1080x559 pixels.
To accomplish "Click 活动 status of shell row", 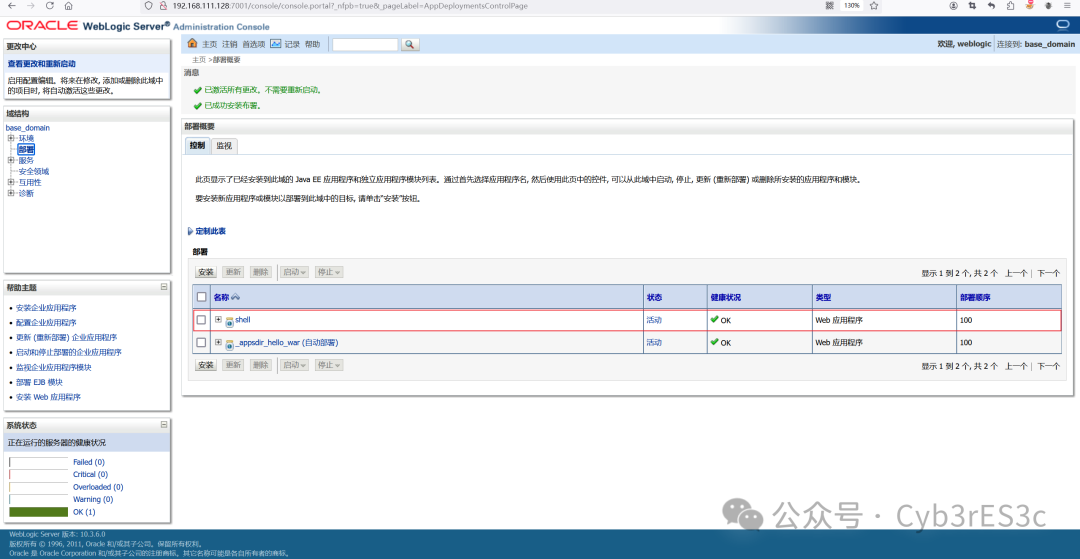I will pyautogui.click(x=654, y=320).
